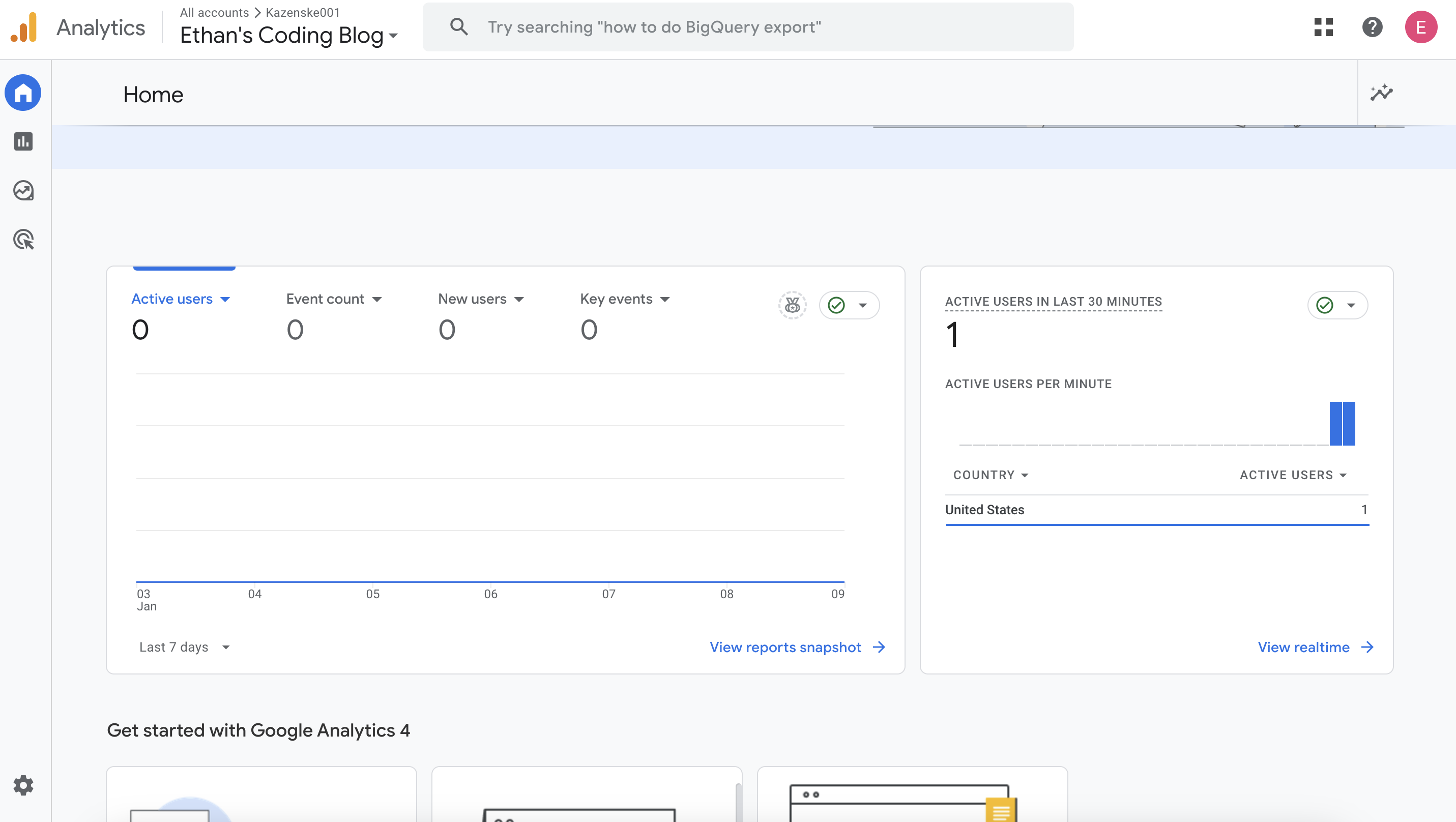Click the arrow beside View reports snapshot

pos(879,648)
